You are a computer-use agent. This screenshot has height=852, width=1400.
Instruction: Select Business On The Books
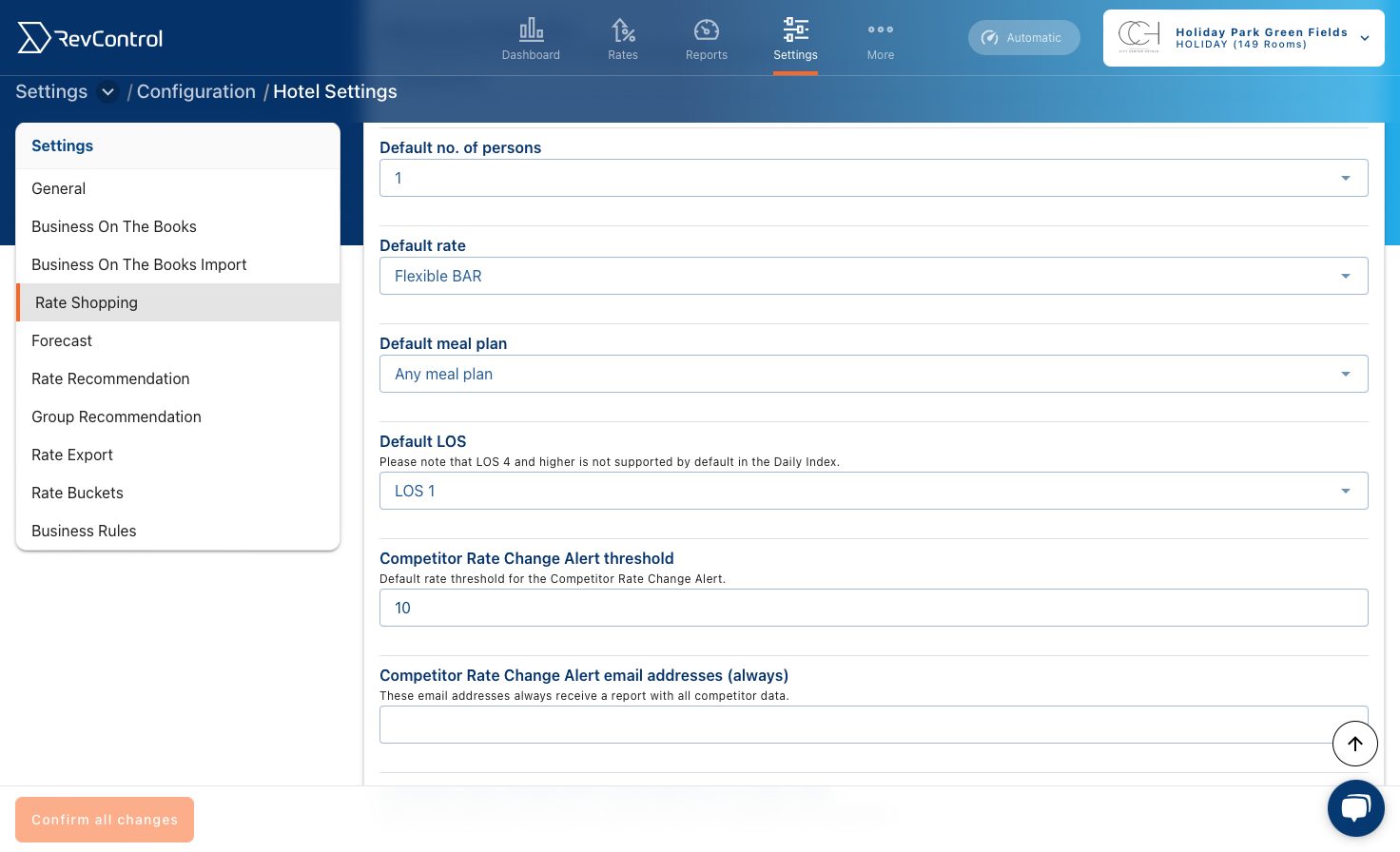[x=178, y=226]
